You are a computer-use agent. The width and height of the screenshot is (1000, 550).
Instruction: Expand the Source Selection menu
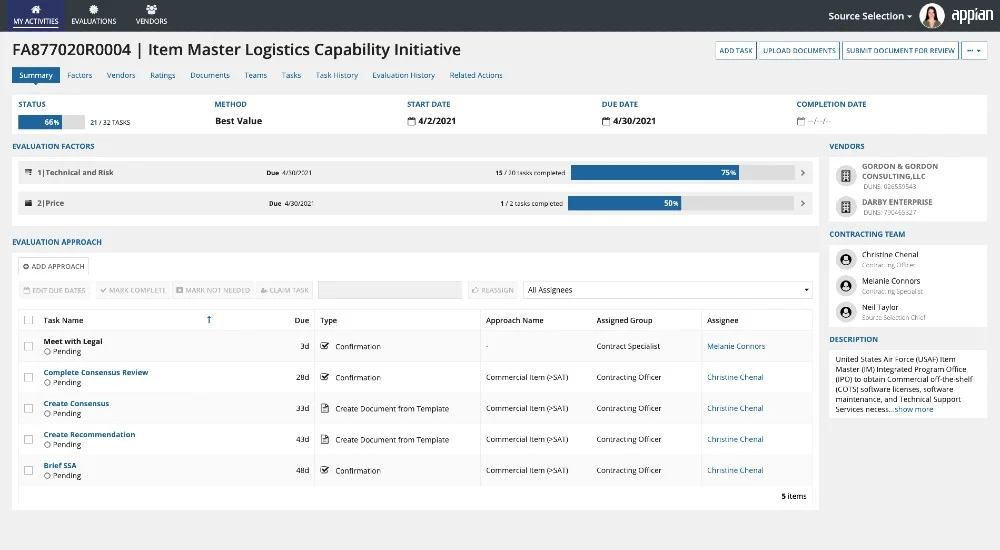click(870, 16)
